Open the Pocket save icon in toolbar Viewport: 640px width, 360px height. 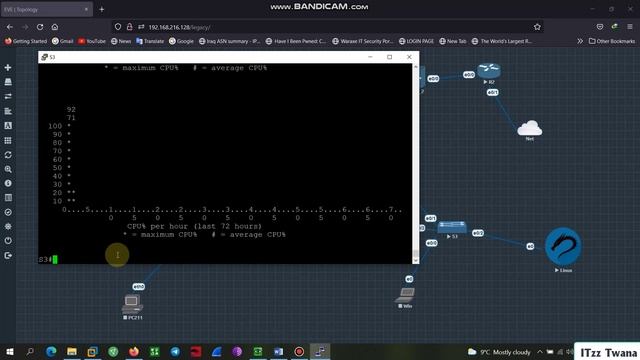[600, 27]
